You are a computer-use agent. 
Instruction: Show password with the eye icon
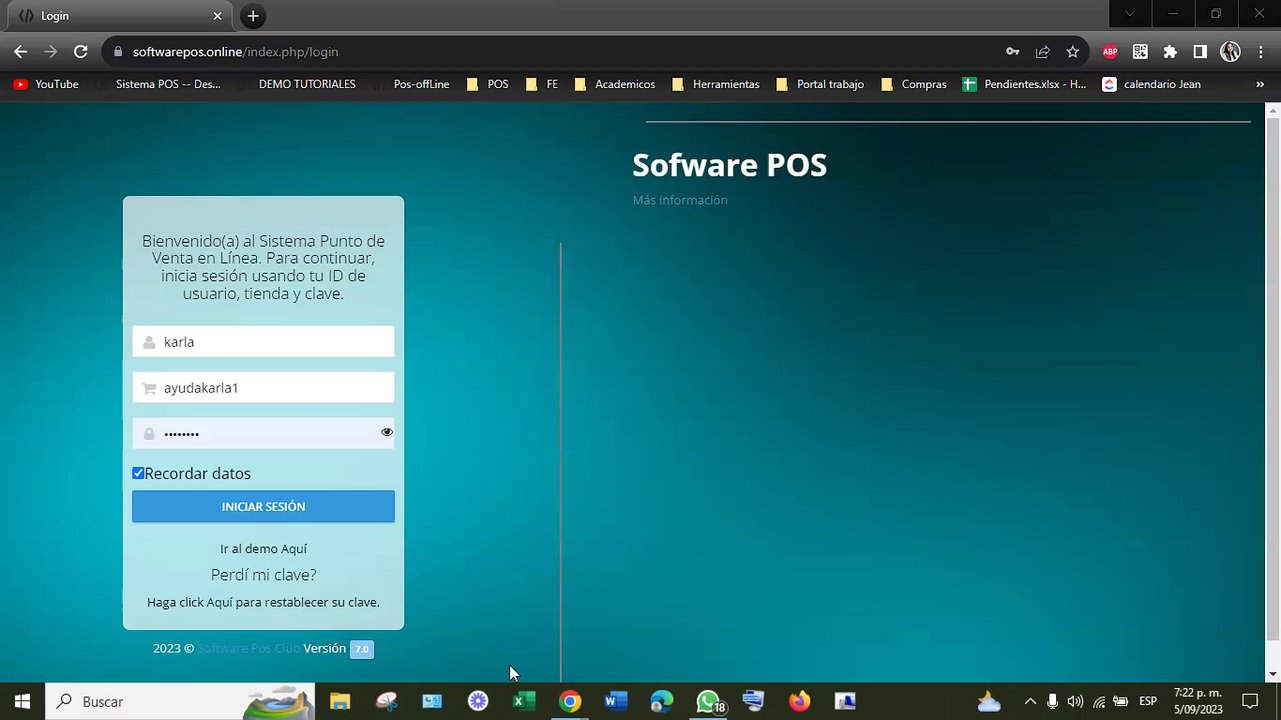(387, 433)
